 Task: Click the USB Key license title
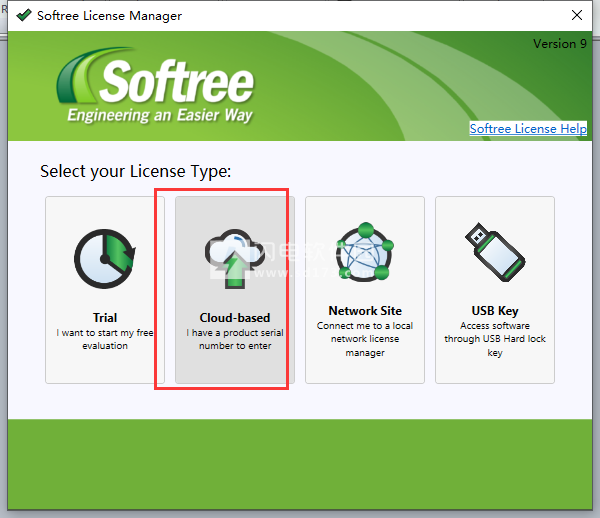pos(495,311)
